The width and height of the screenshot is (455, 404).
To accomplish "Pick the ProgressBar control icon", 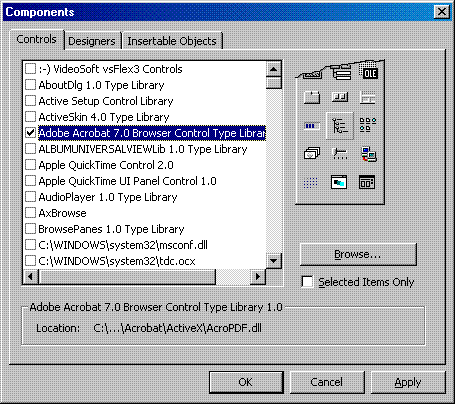I will (x=312, y=126).
